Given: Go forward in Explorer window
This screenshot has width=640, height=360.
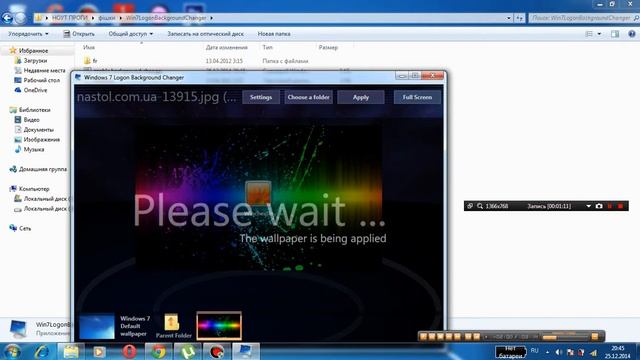Looking at the screenshot, I should pyautogui.click(x=20, y=18).
